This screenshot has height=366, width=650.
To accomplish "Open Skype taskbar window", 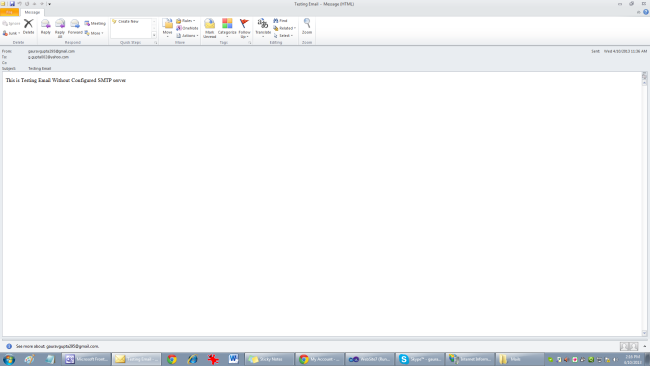I will [420, 359].
